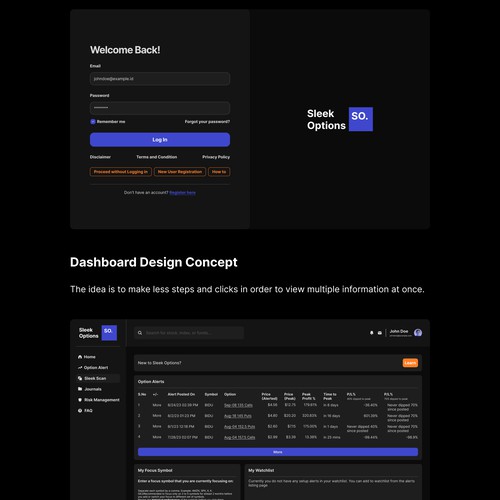Click the Log In button
Viewport: 500px width, 500px height.
(160, 140)
